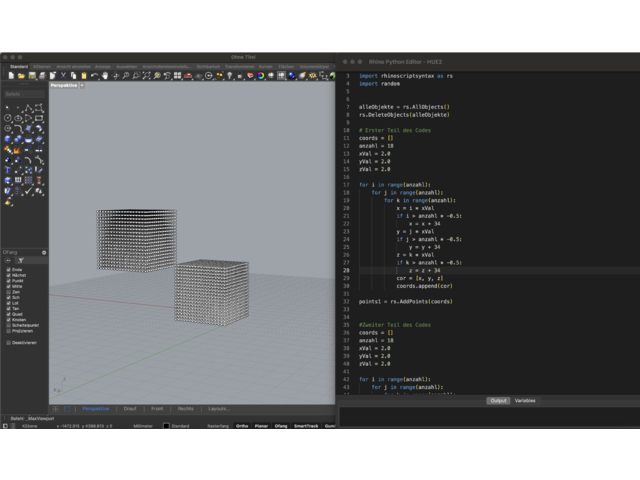Select the blue Box solid tool
The image size is (640, 480).
[x=8, y=139]
